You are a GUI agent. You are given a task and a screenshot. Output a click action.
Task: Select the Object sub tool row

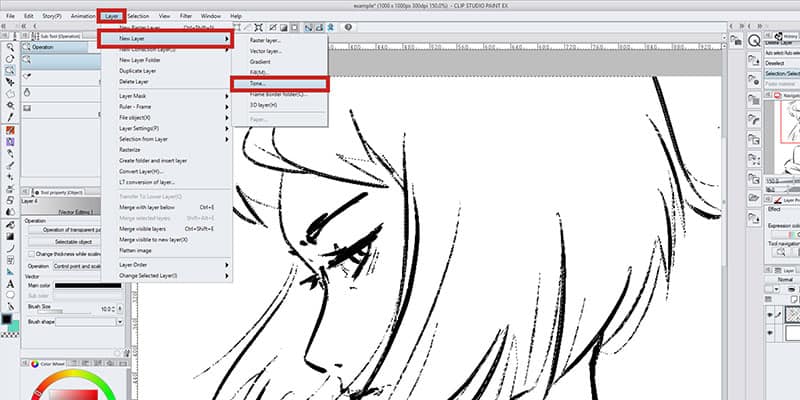coord(61,61)
